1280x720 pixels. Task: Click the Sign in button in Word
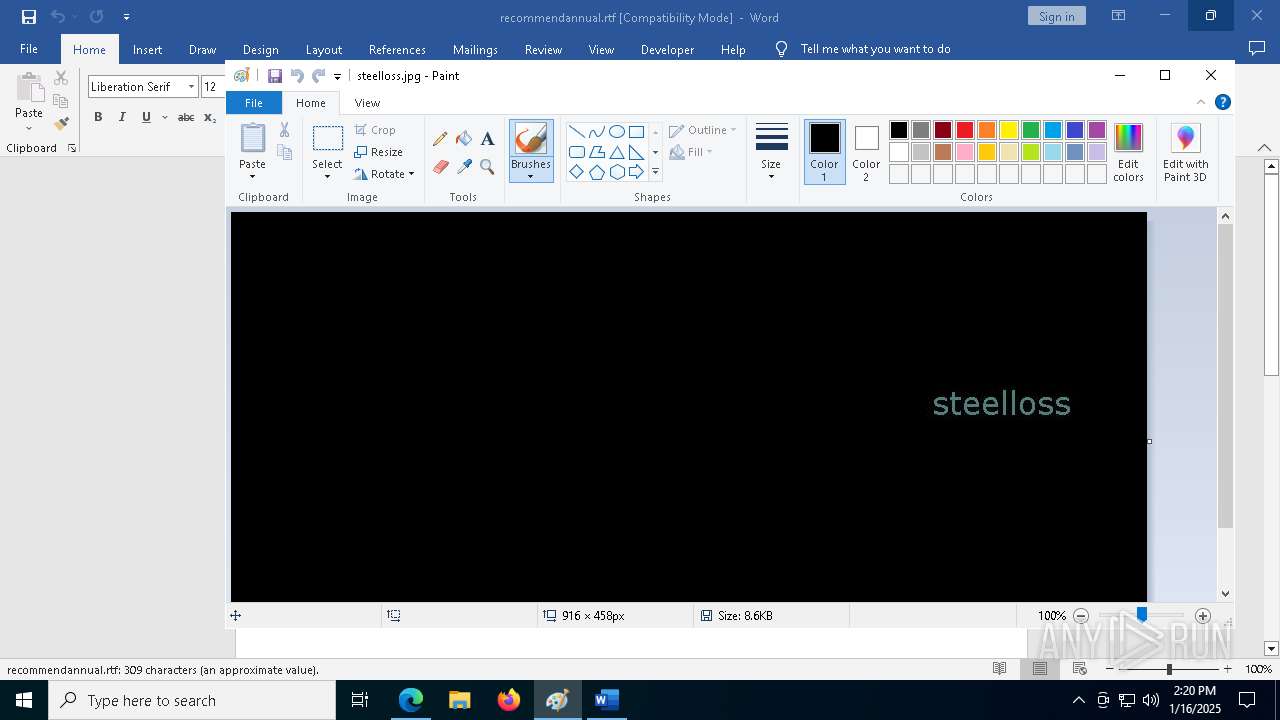pyautogui.click(x=1056, y=16)
